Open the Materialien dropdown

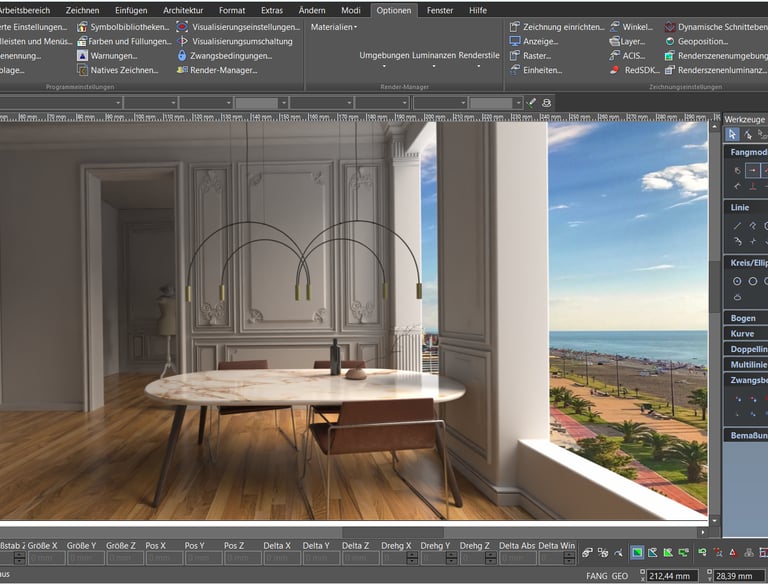(334, 27)
